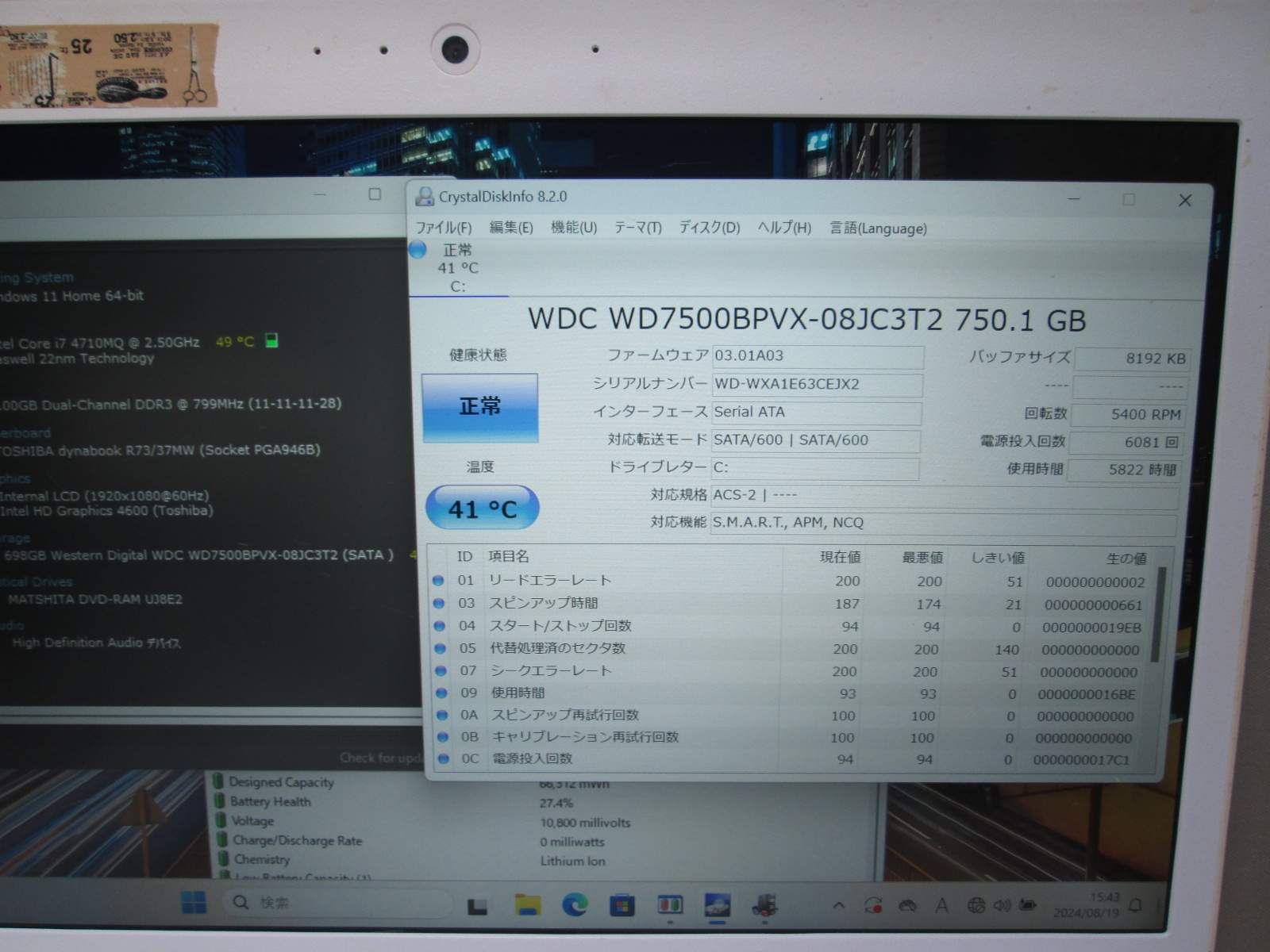
Task: Click the network globe tray icon
Action: (976, 905)
